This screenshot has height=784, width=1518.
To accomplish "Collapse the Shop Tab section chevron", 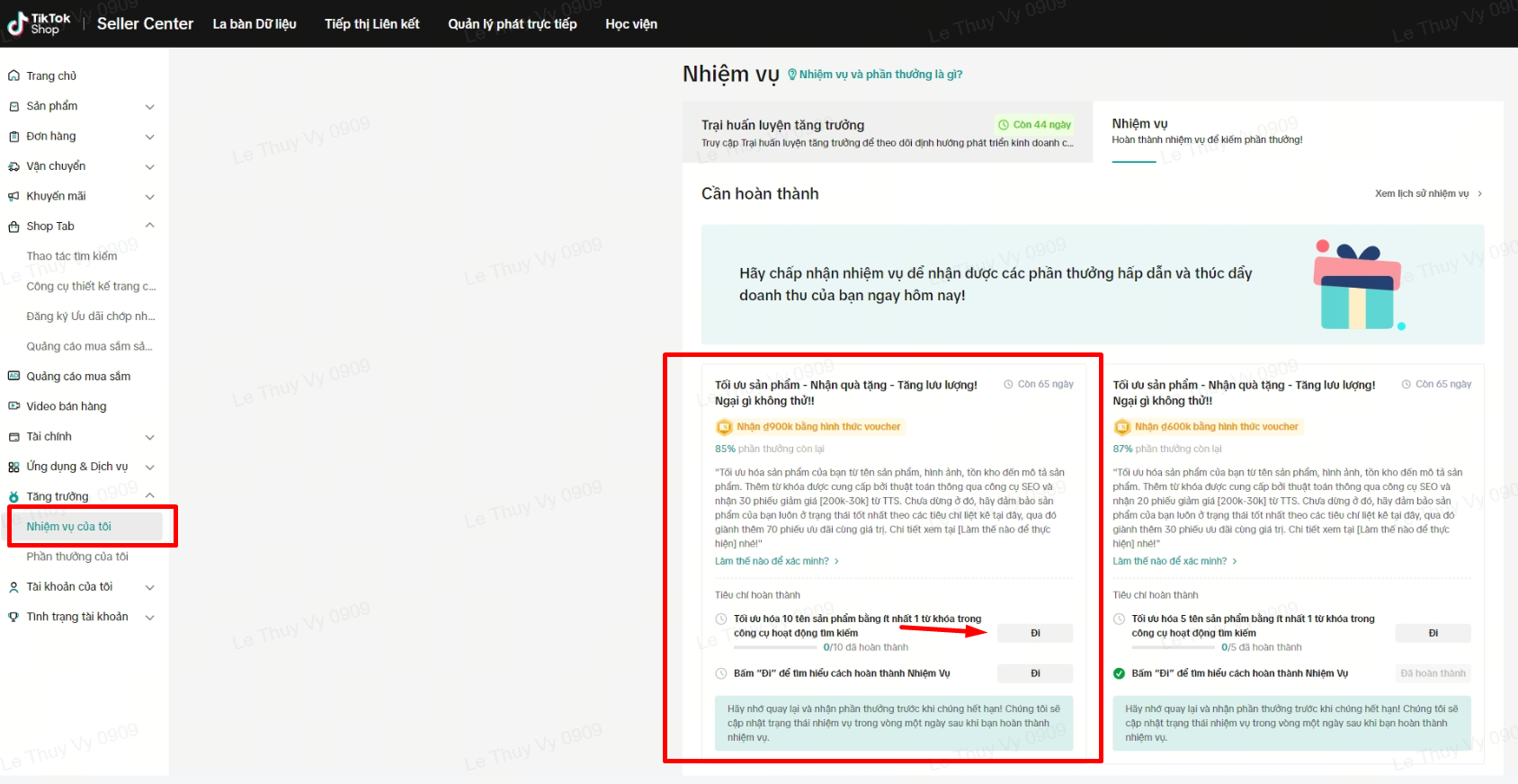I will point(150,226).
